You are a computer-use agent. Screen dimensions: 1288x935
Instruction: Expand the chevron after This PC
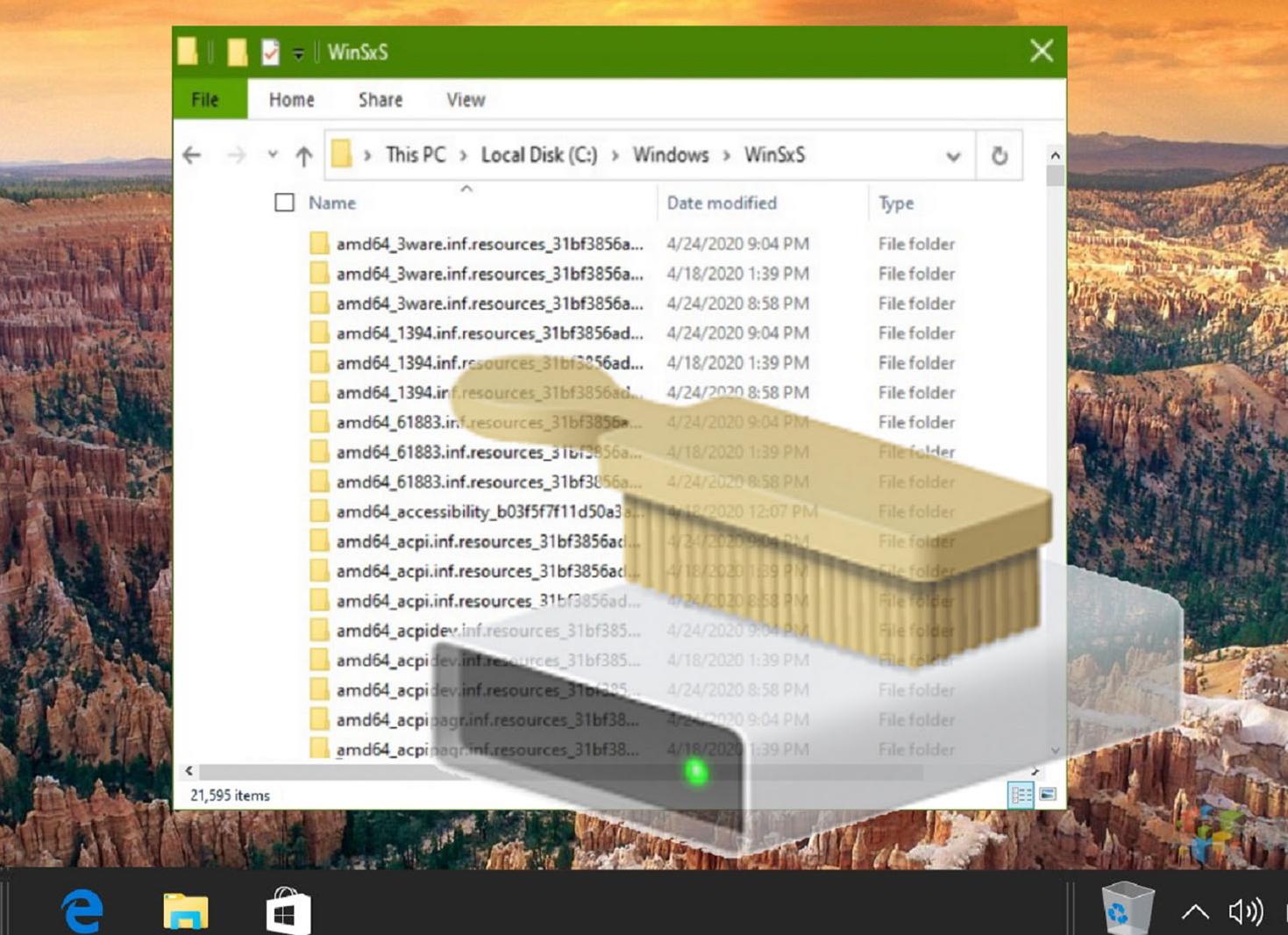coord(464,156)
